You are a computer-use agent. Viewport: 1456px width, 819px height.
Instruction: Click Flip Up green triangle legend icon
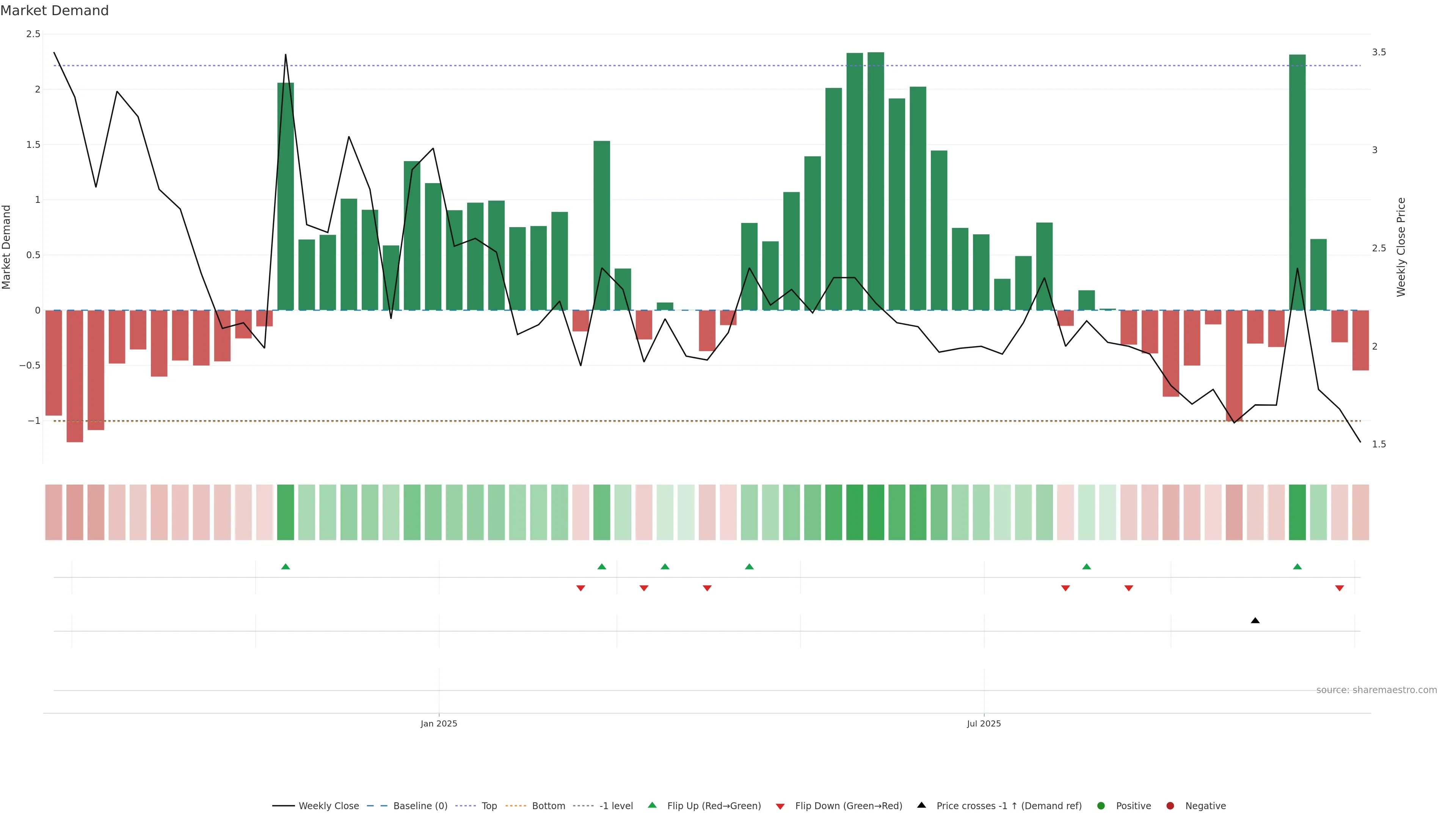coord(652,805)
